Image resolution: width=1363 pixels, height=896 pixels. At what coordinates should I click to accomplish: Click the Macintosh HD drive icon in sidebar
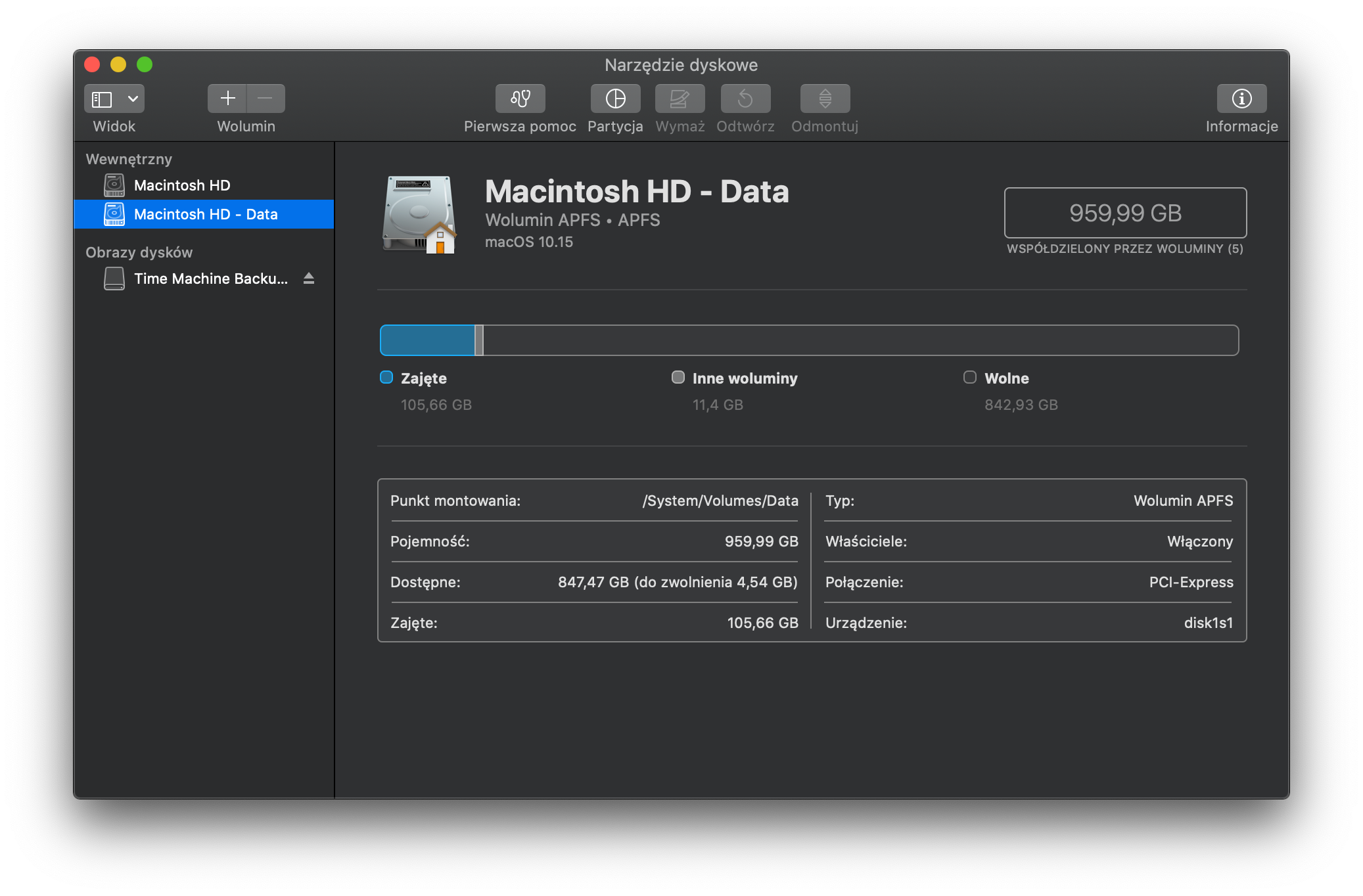pos(114,185)
